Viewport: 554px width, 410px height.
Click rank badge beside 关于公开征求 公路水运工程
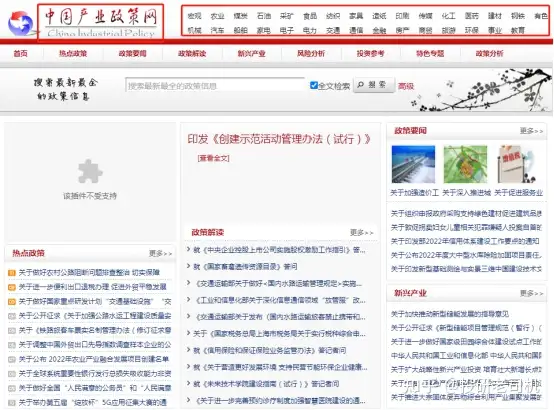click(x=12, y=316)
